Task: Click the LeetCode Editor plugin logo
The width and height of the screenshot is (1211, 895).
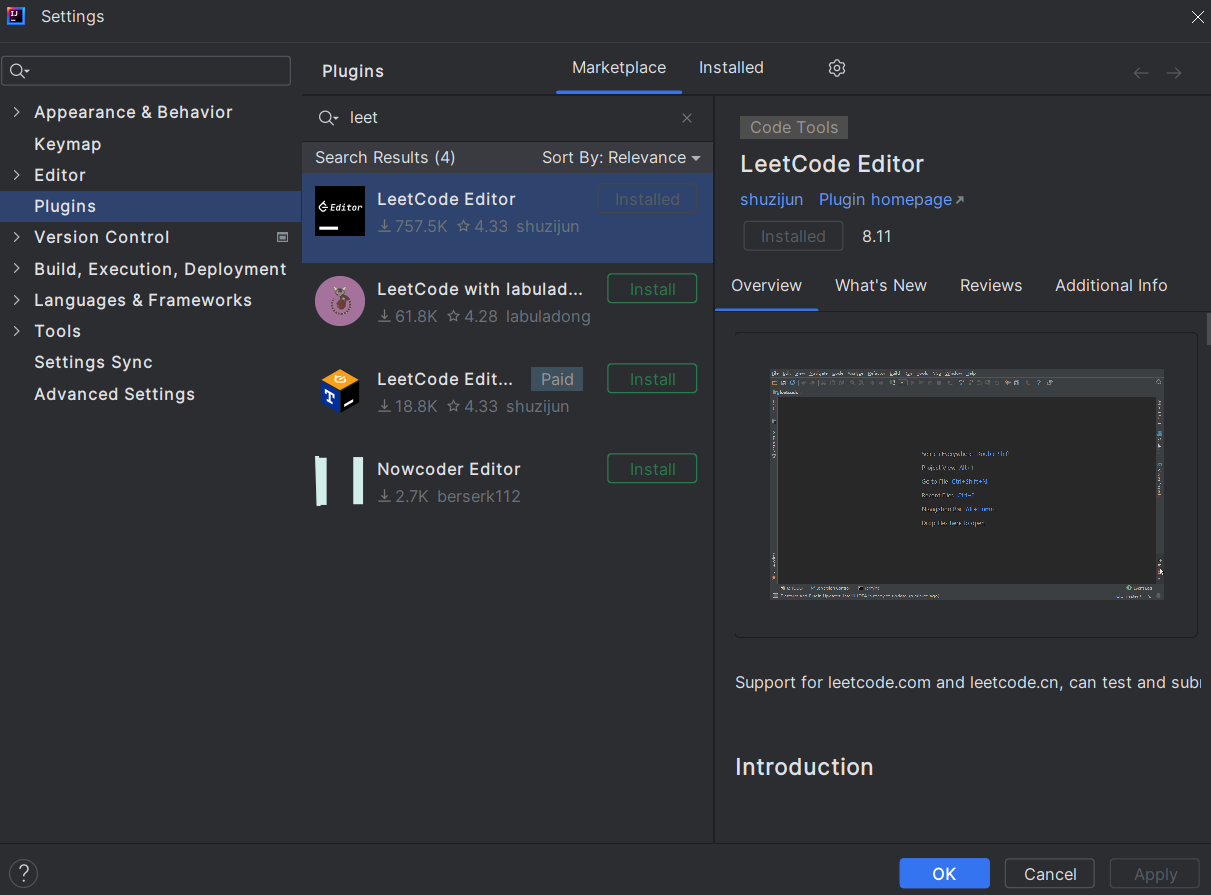Action: [340, 211]
